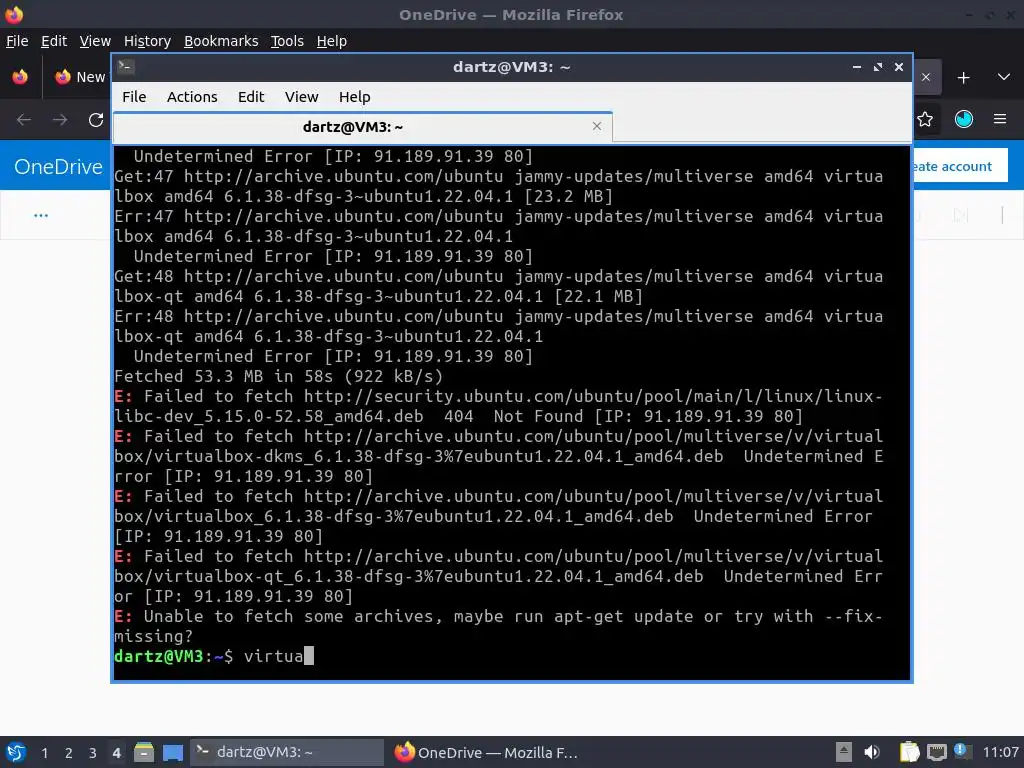Click the OneDrive logo text
This screenshot has height=768, width=1024.
click(x=58, y=167)
